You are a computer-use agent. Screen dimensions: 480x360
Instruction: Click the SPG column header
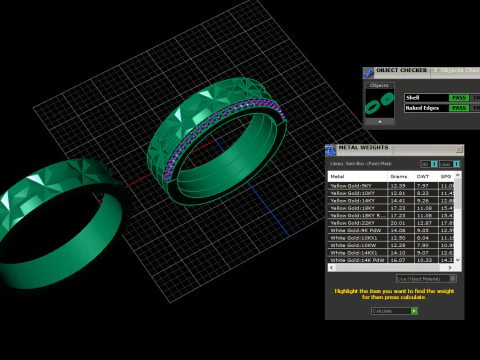pos(446,176)
